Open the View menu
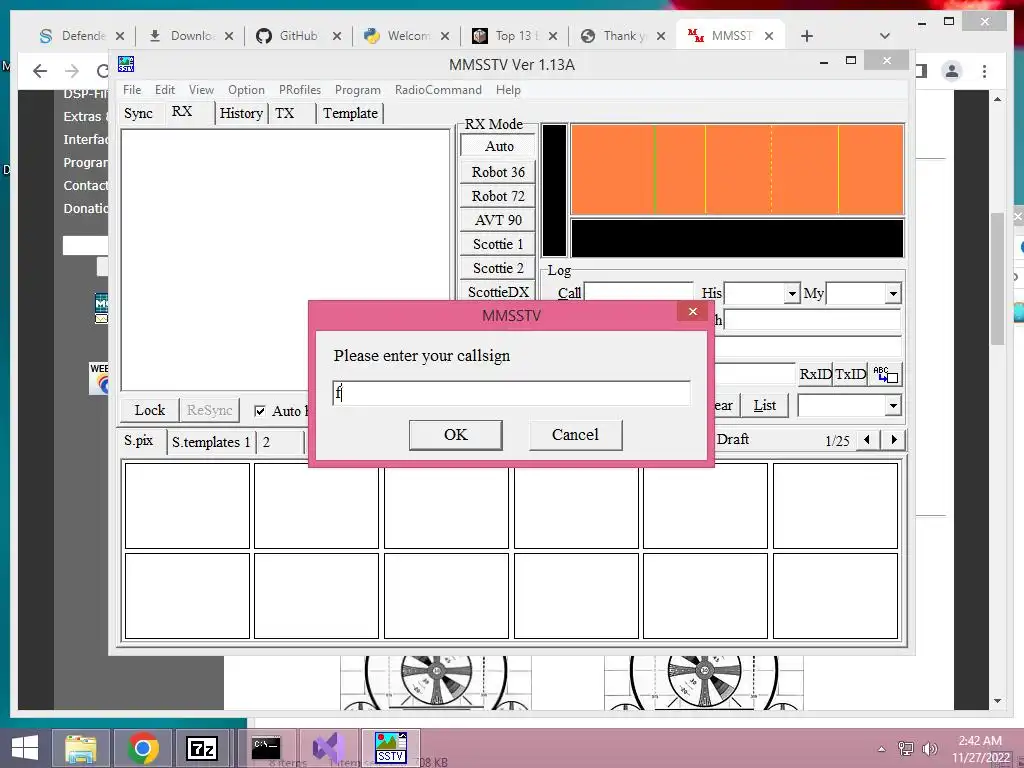This screenshot has height=768, width=1024. (201, 89)
